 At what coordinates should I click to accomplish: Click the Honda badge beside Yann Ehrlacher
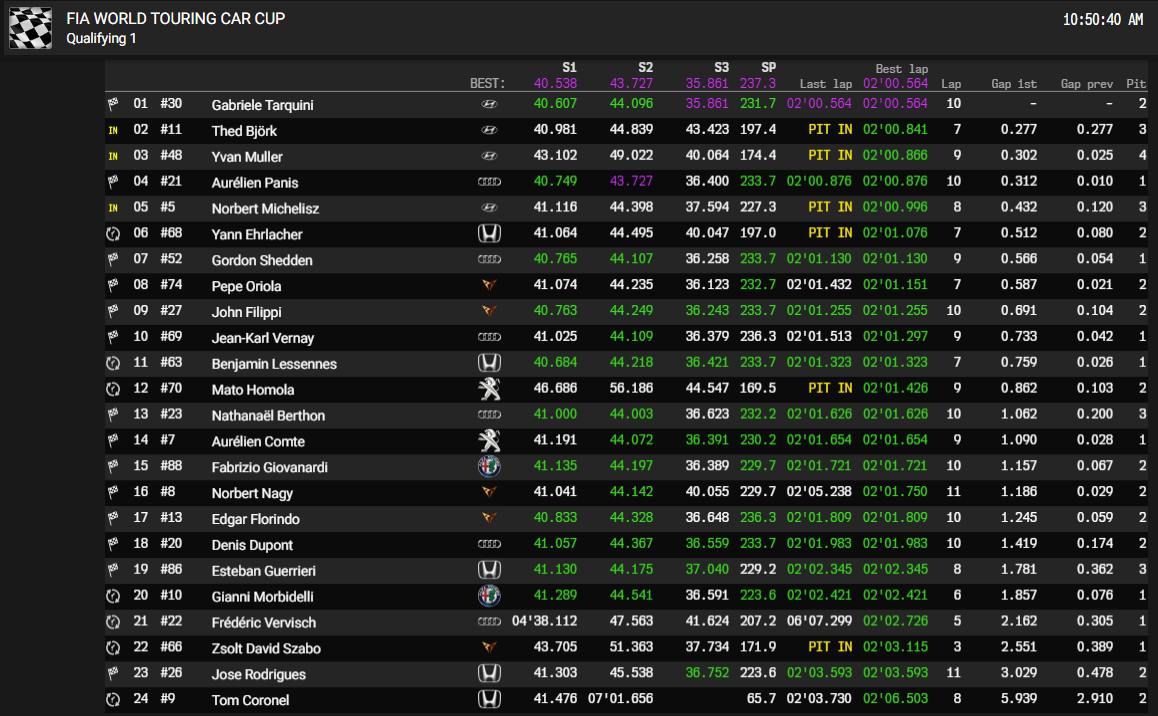point(490,233)
